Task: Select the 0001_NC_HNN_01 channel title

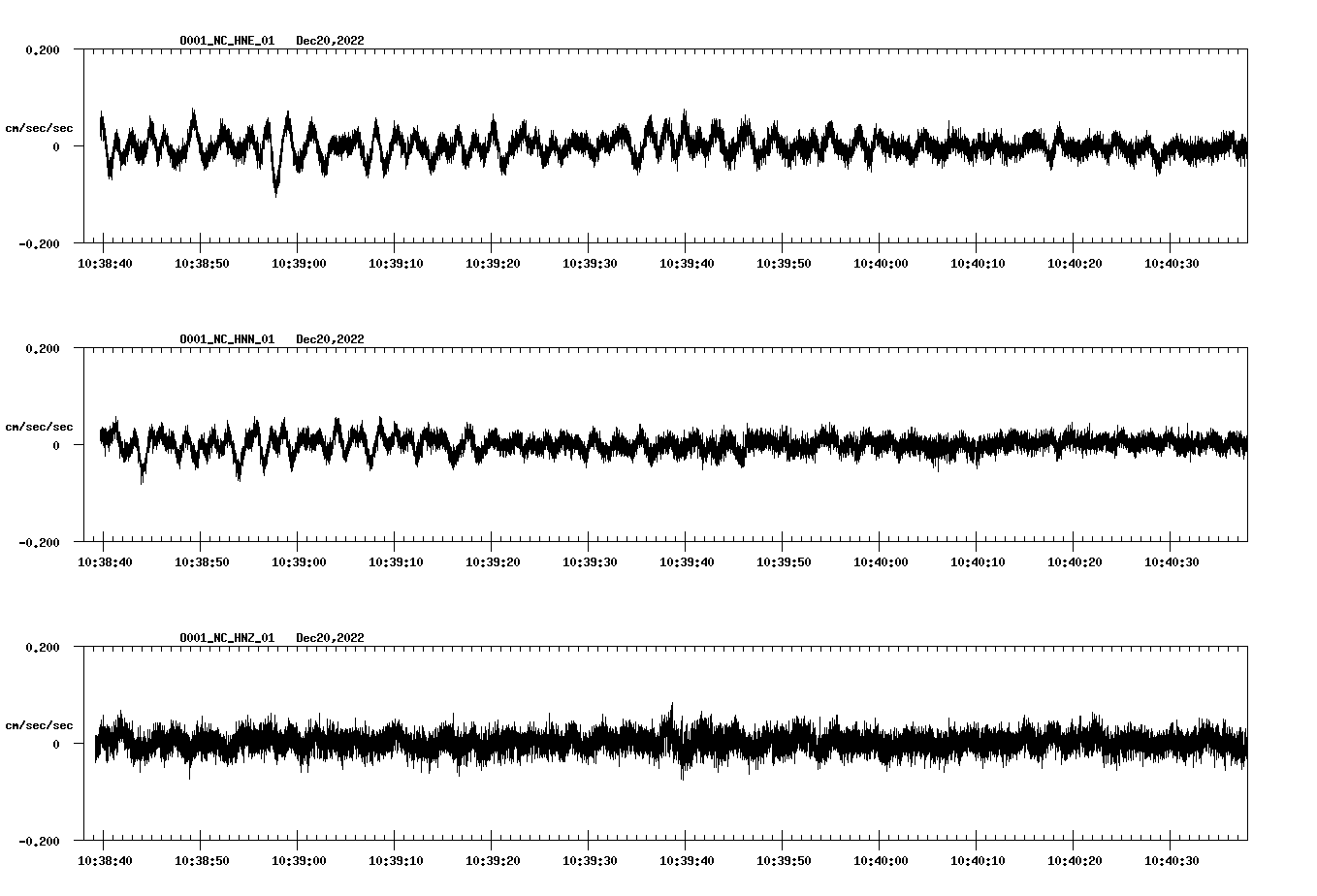Action: click(227, 339)
